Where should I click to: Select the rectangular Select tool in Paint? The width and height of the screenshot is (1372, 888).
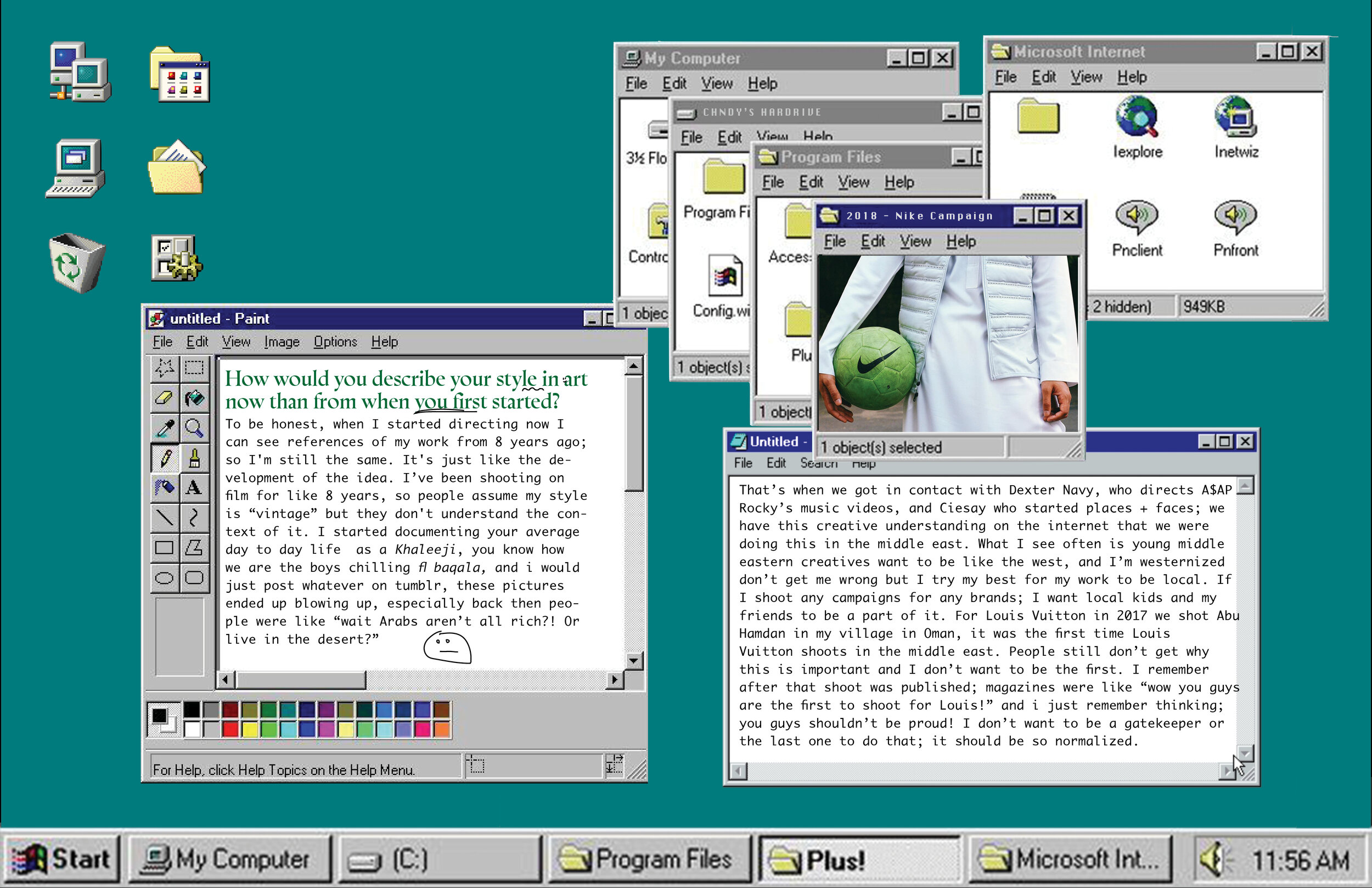pos(194,368)
